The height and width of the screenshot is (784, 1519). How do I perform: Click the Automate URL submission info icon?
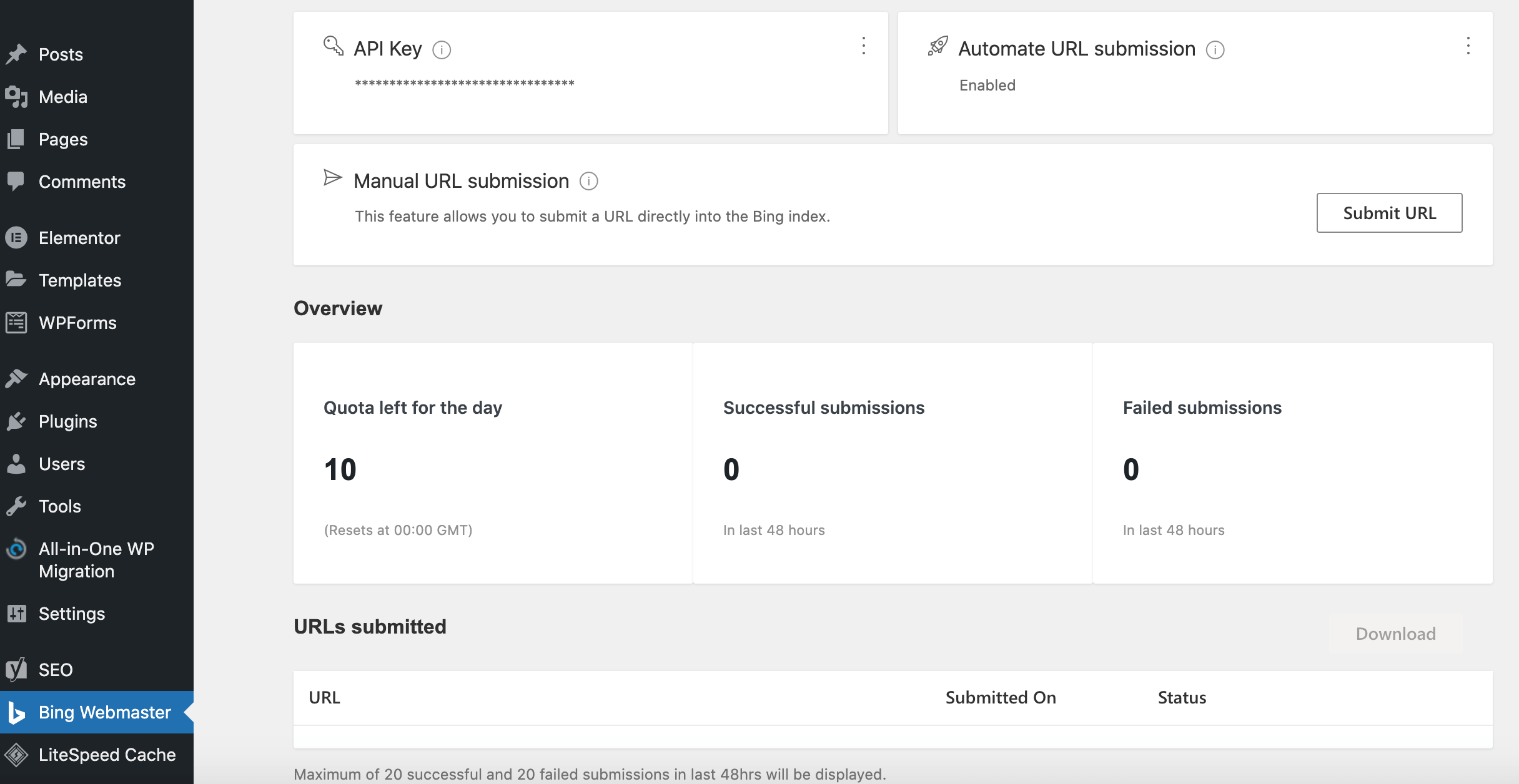coord(1215,50)
